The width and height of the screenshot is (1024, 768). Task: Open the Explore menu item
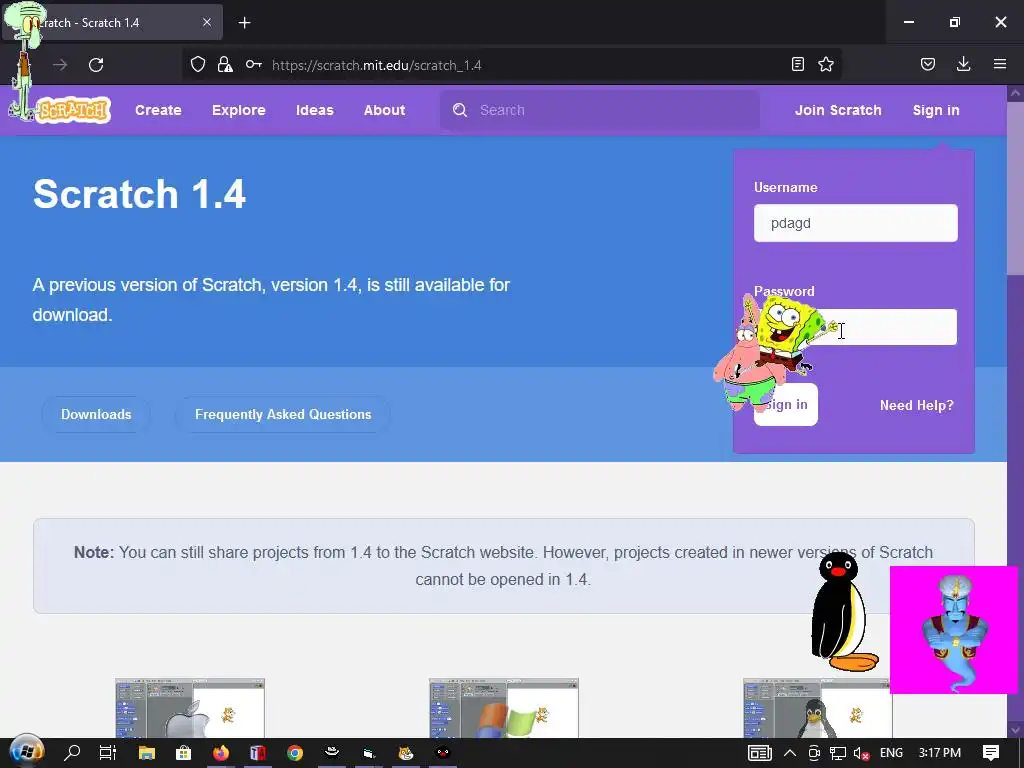click(238, 110)
